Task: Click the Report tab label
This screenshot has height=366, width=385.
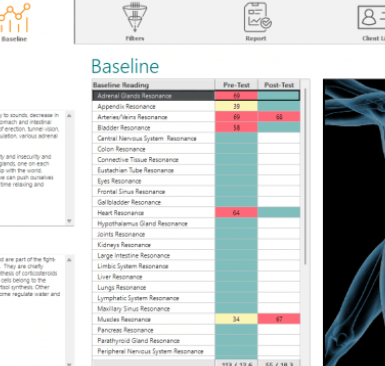Action: click(256, 39)
